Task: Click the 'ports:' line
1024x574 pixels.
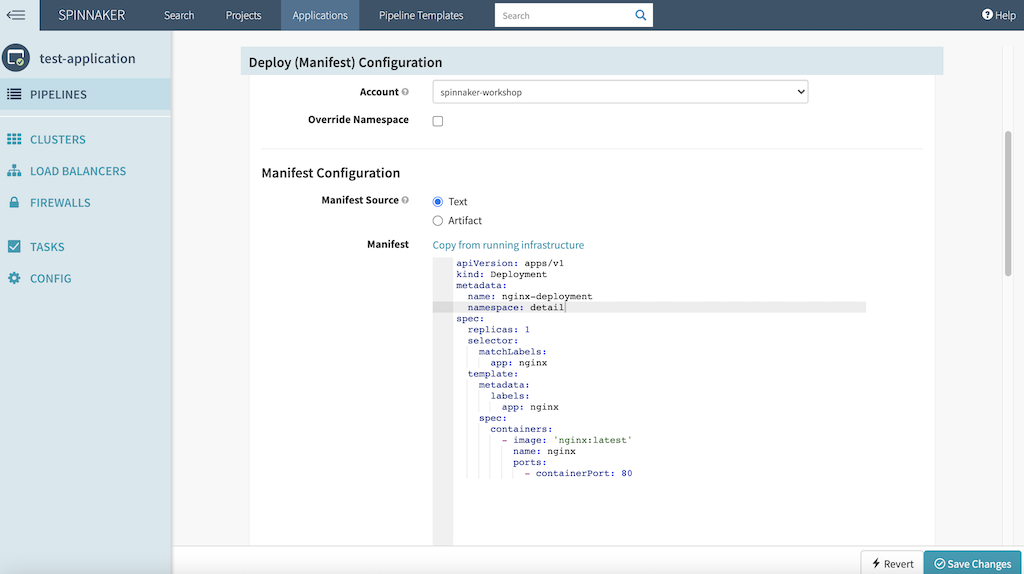Action: [530, 462]
